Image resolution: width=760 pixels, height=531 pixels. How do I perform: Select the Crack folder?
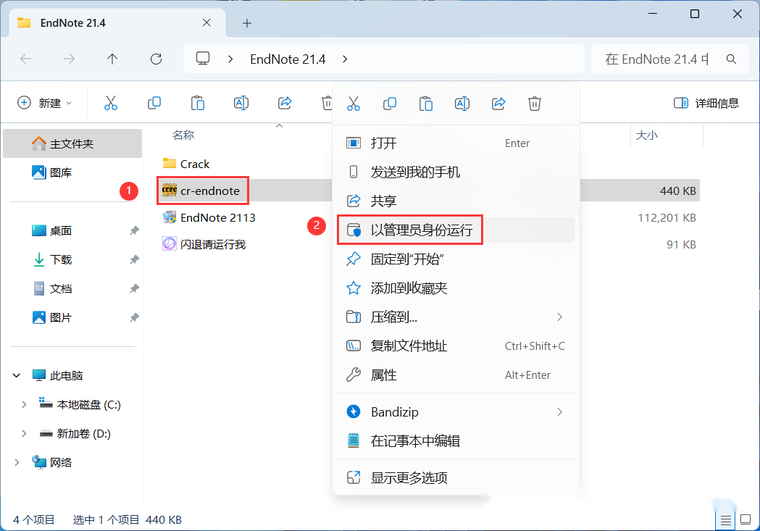pos(187,164)
